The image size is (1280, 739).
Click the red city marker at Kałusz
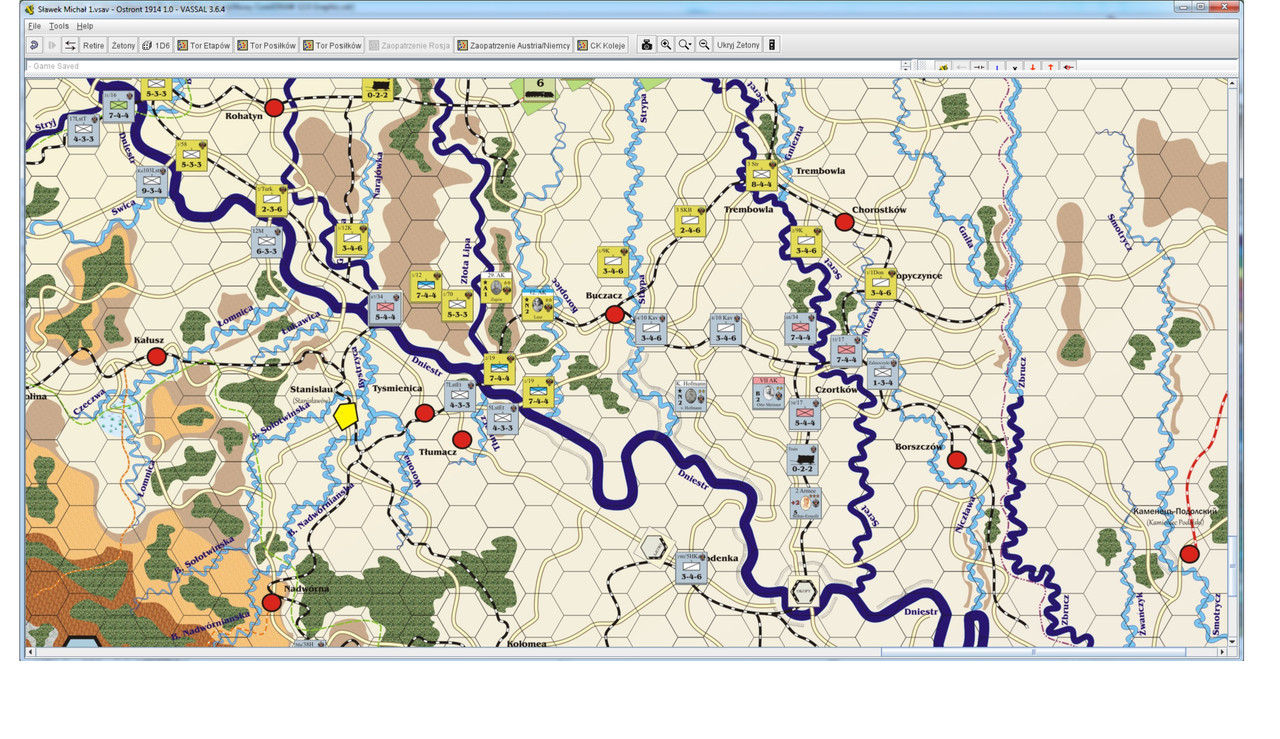coord(156,356)
